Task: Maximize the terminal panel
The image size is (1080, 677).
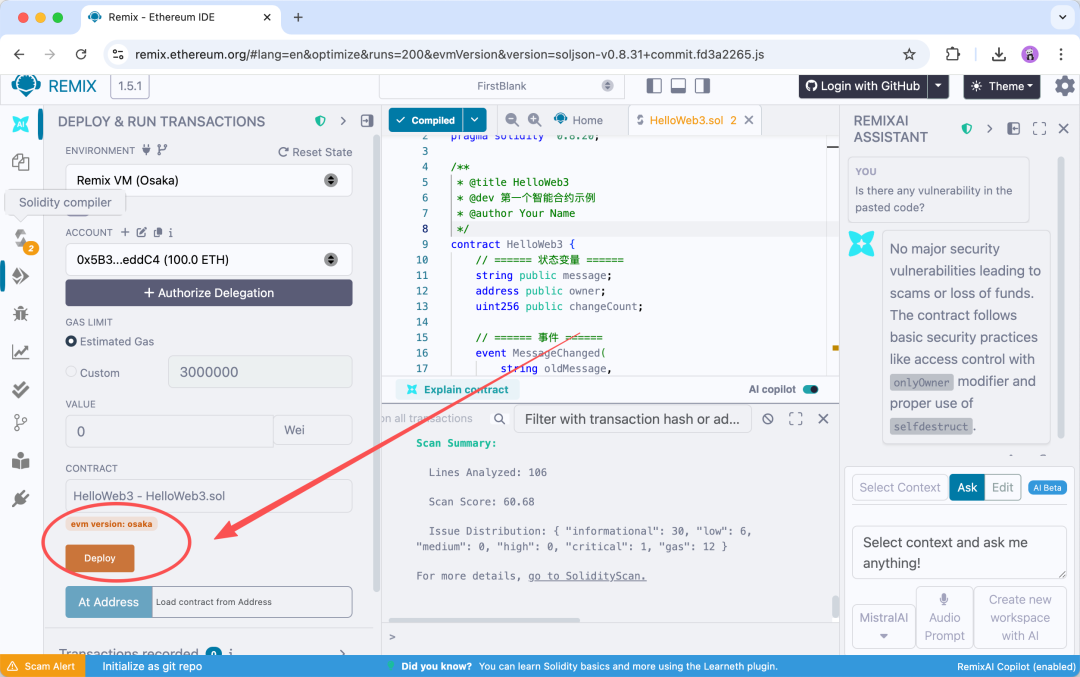Action: [796, 419]
